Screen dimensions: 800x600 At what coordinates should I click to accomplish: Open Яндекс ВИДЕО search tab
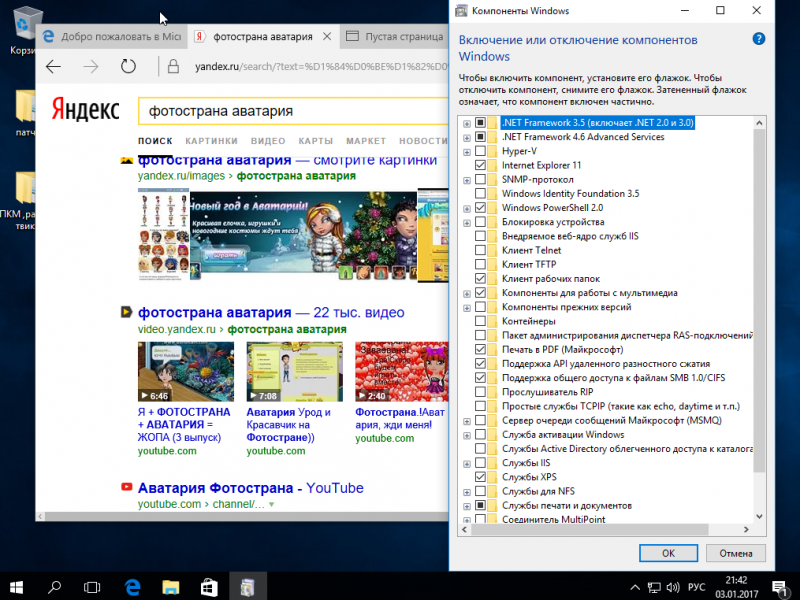point(268,141)
